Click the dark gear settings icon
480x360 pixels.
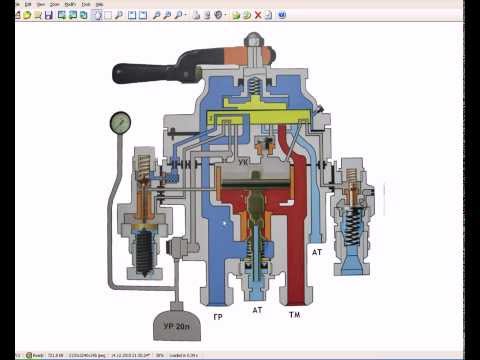pyautogui.click(x=218, y=15)
